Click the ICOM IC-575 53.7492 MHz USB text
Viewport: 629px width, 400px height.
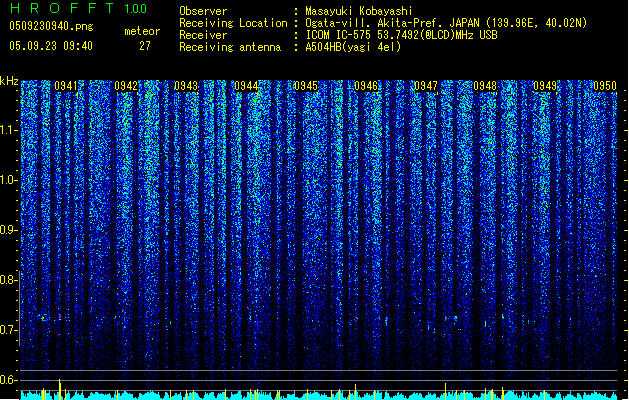402,35
